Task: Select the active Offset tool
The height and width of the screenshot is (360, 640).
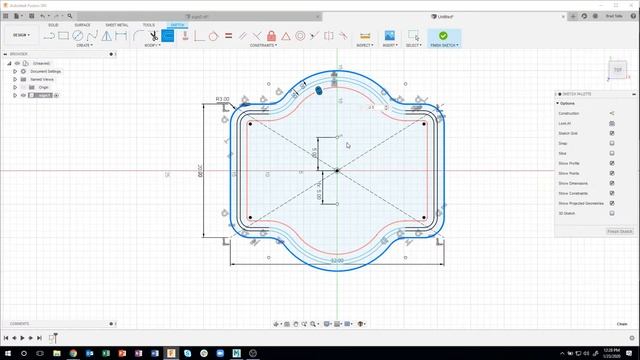Action: (168, 36)
